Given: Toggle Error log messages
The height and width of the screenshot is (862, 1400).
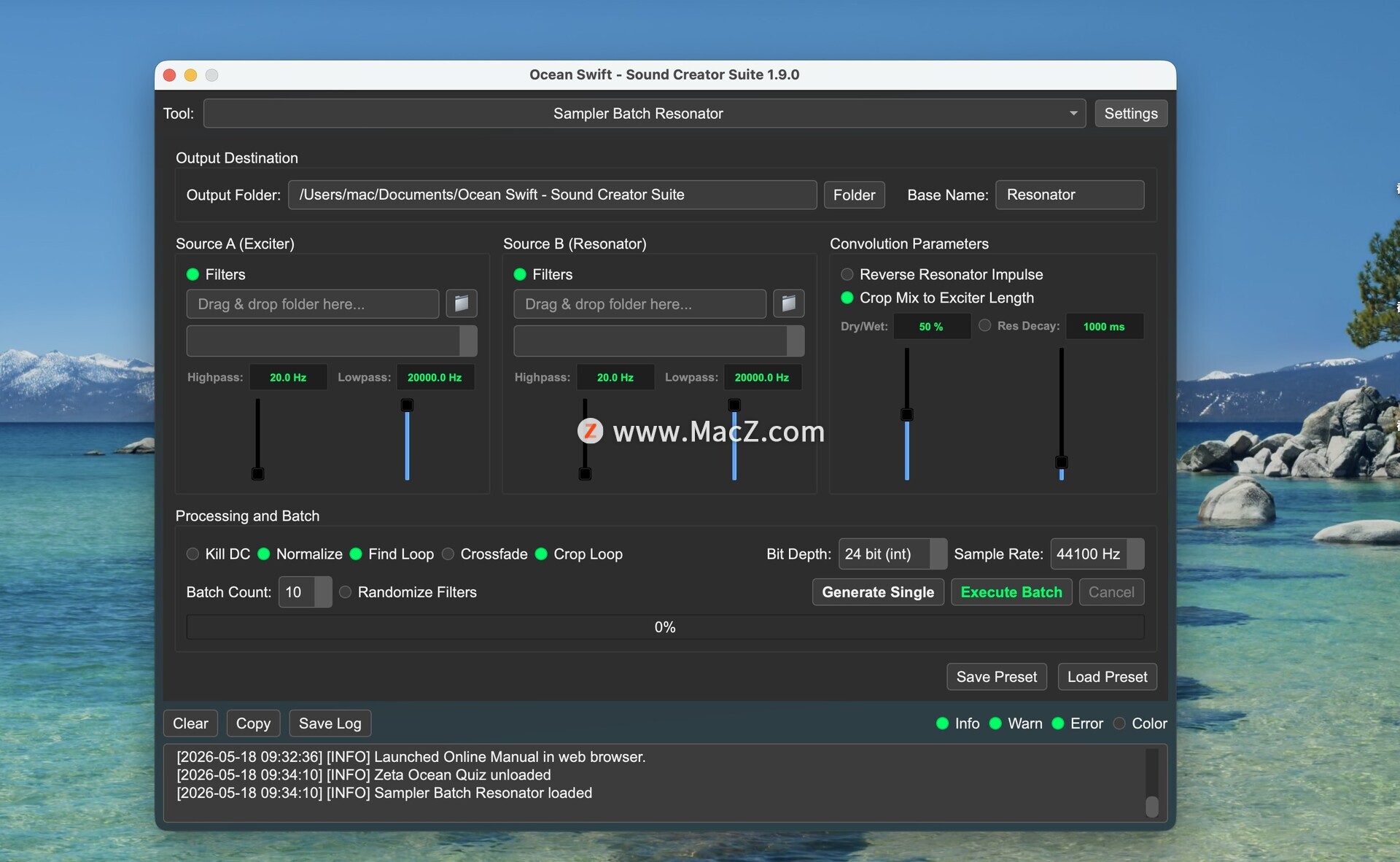Looking at the screenshot, I should (x=1058, y=723).
